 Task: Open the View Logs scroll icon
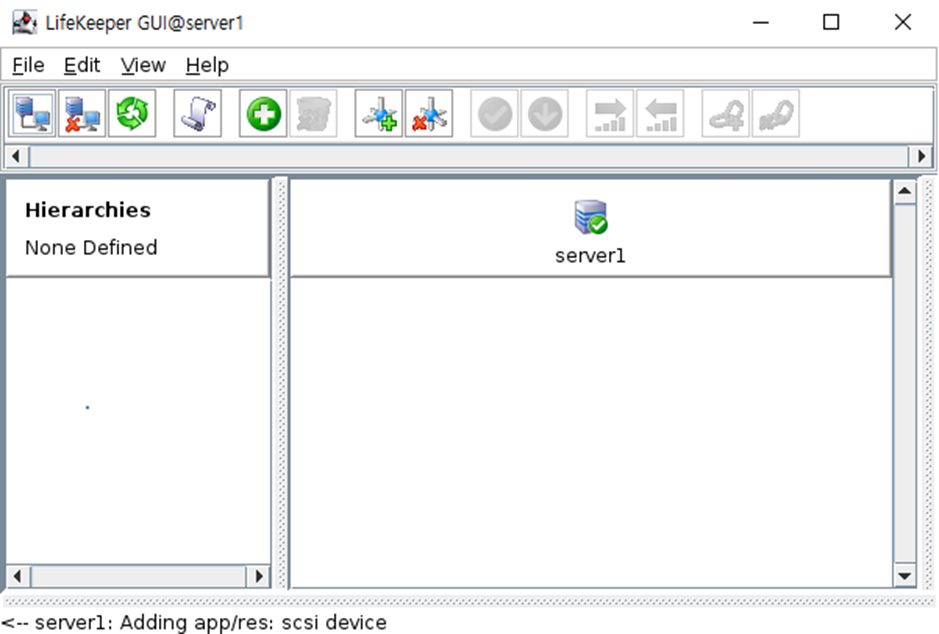(x=198, y=114)
